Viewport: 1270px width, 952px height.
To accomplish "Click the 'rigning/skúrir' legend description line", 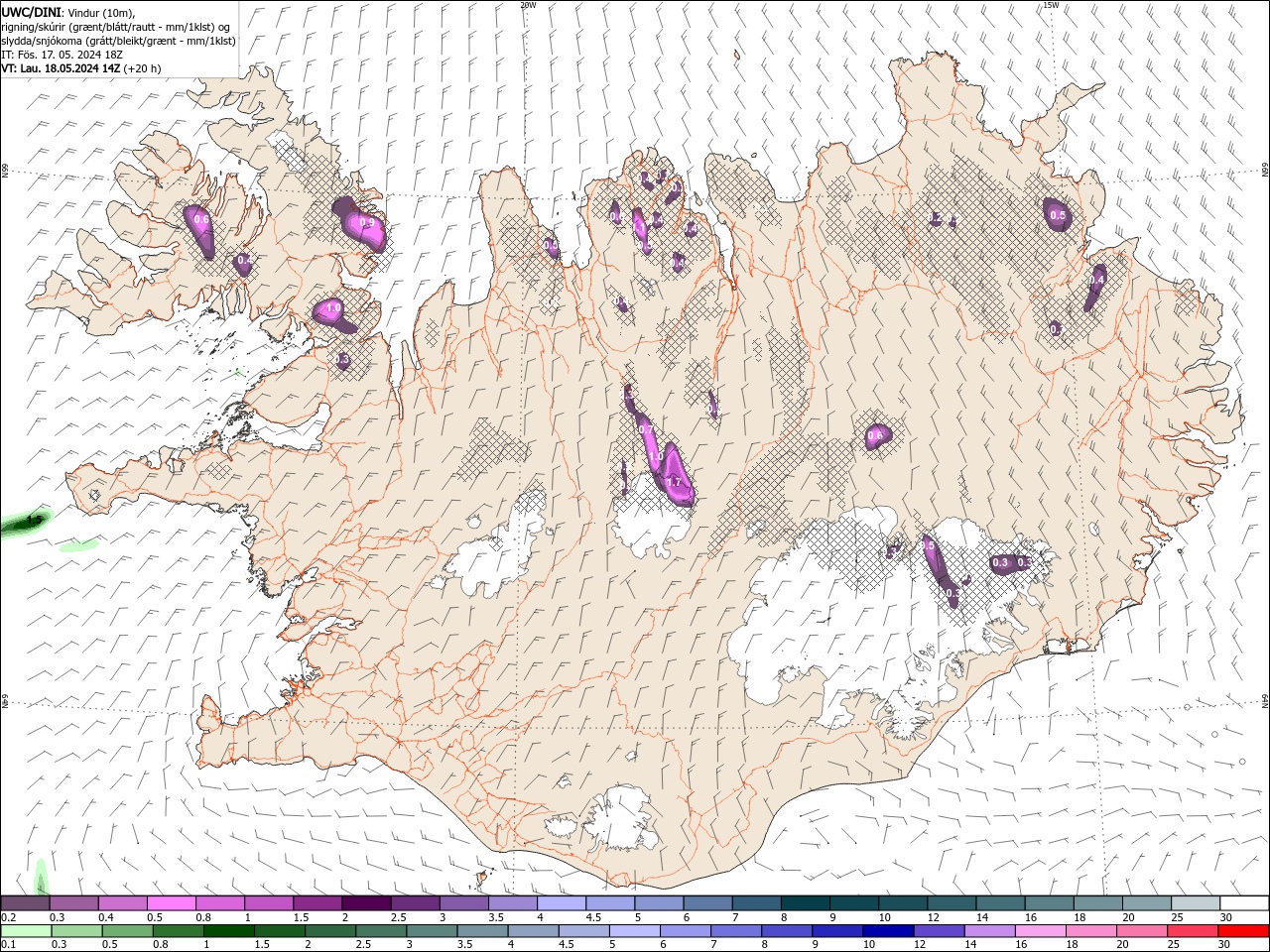I will [x=117, y=27].
